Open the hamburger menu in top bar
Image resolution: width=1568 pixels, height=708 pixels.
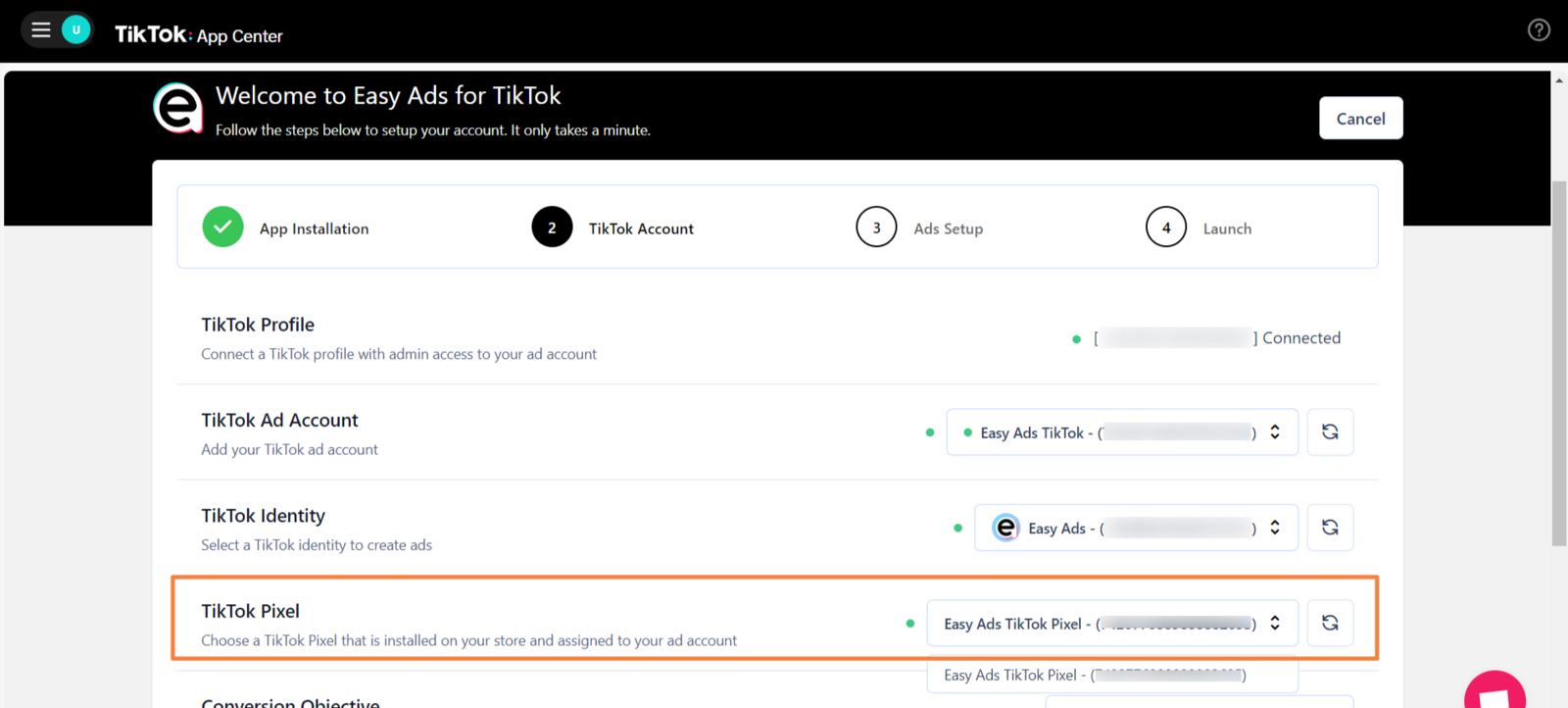point(41,29)
